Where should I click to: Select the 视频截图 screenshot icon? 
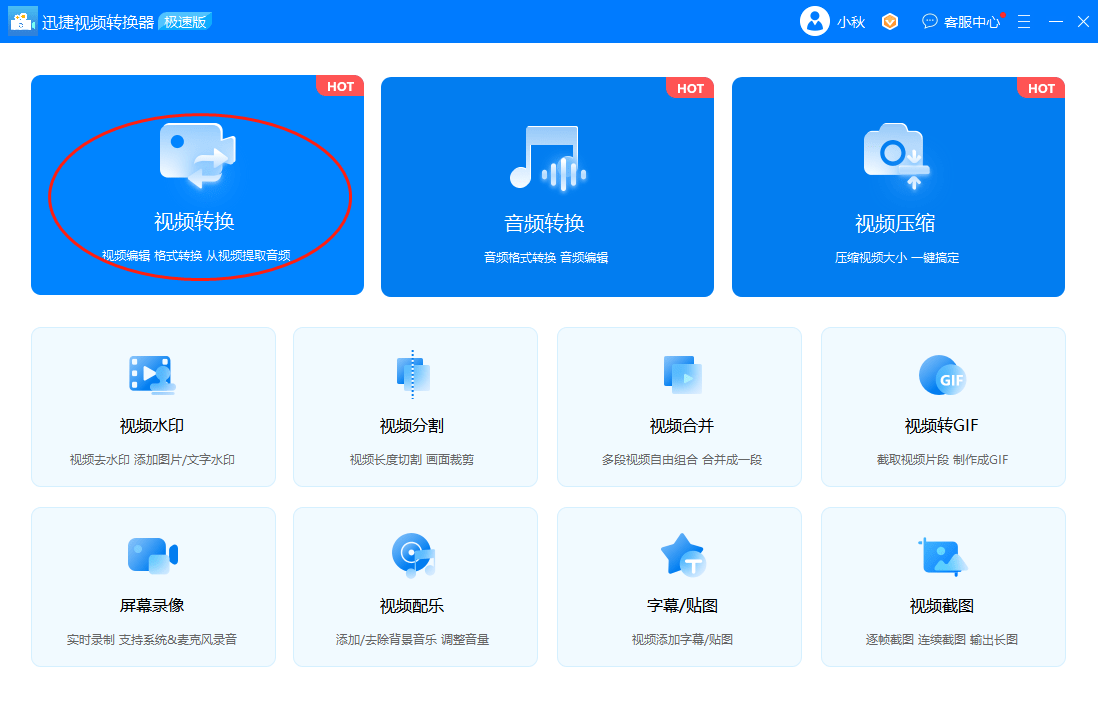coord(943,556)
